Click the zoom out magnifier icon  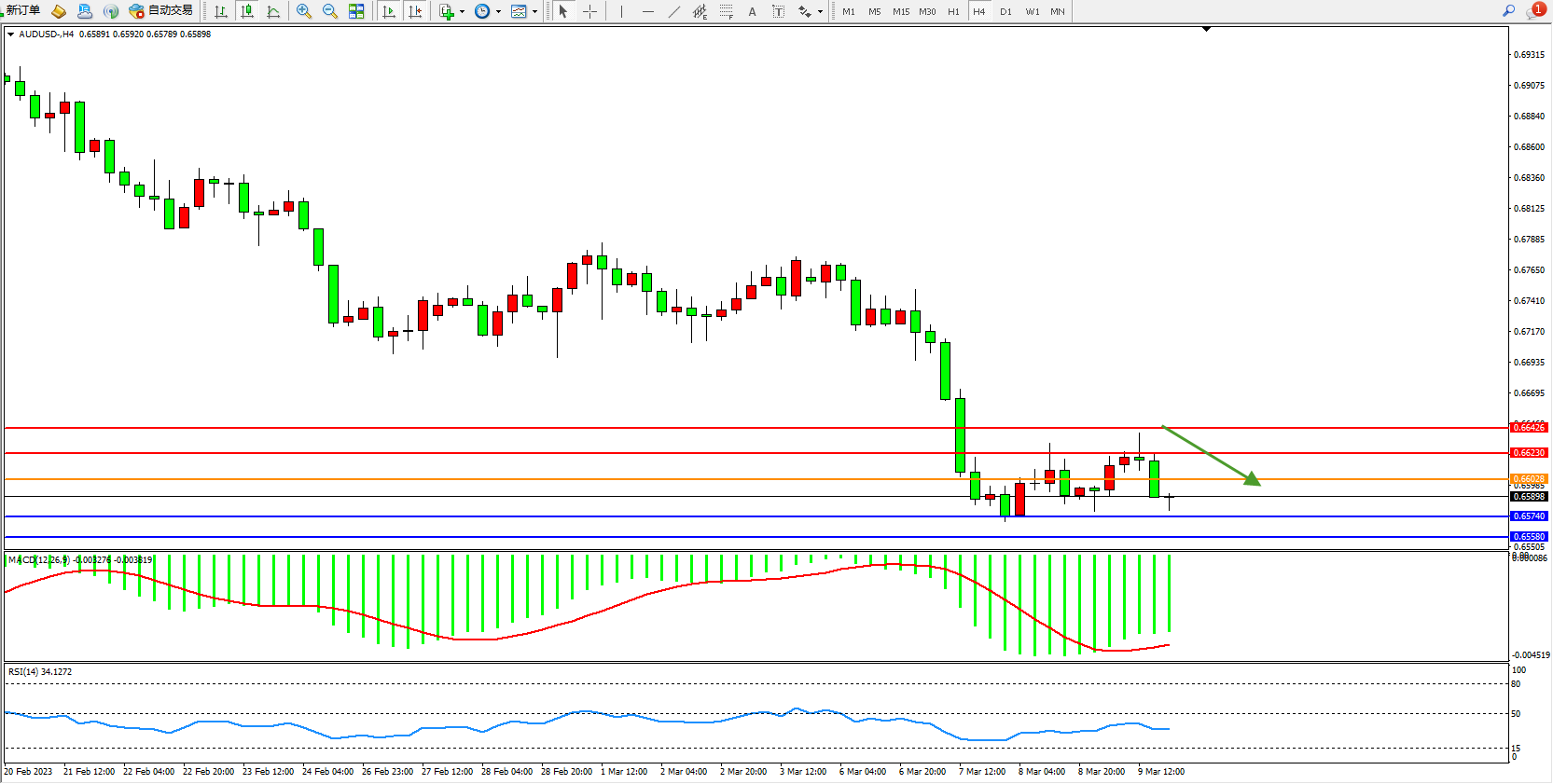click(330, 11)
